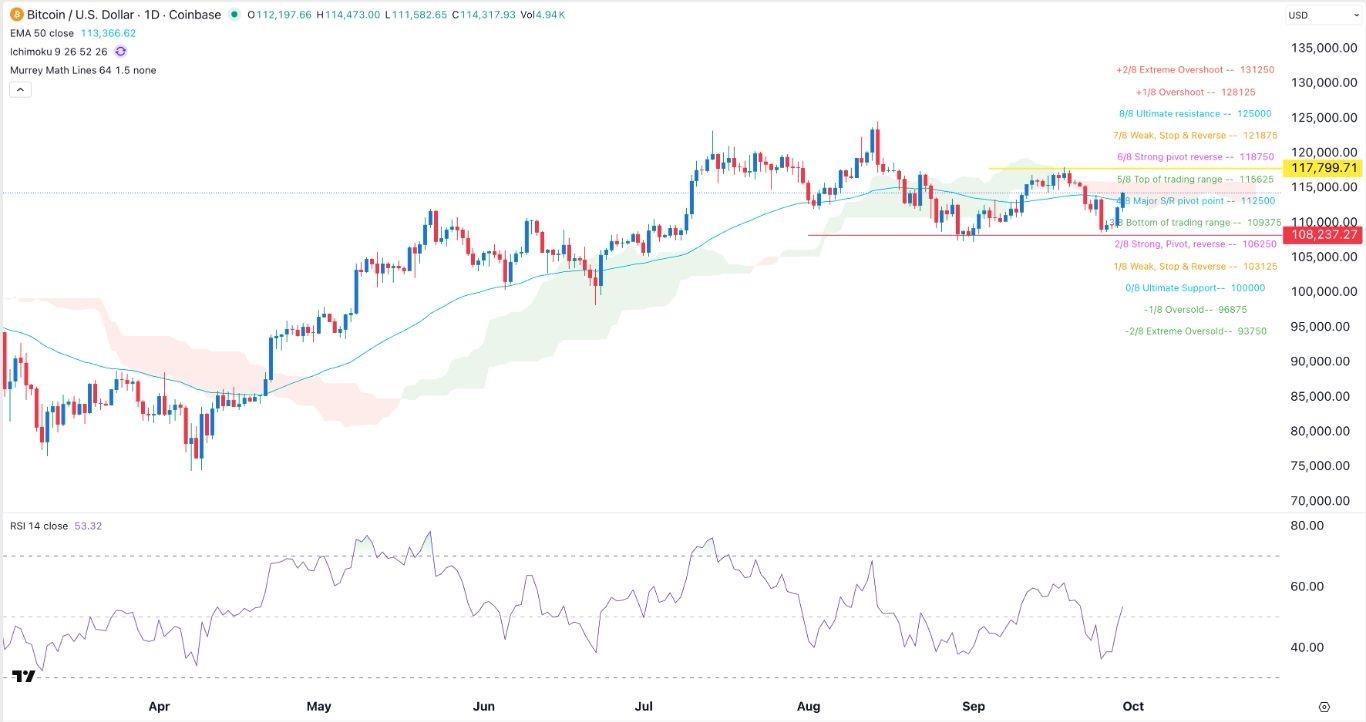This screenshot has width=1366, height=722.
Task: Click the red horizontal support line
Action: pos(950,236)
